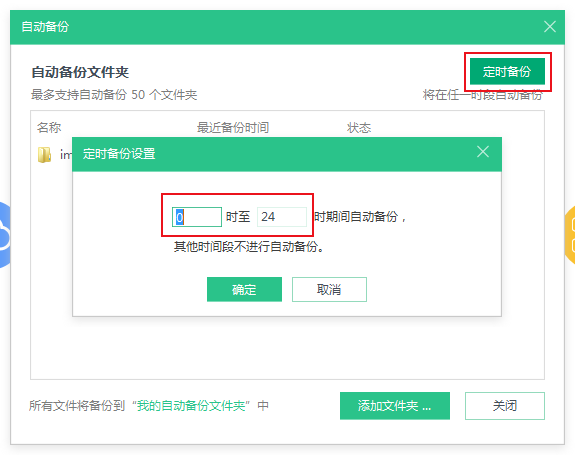Image resolution: width=575 pixels, height=455 pixels.
Task: Click the 添加文件夹 ... button
Action: pyautogui.click(x=395, y=406)
